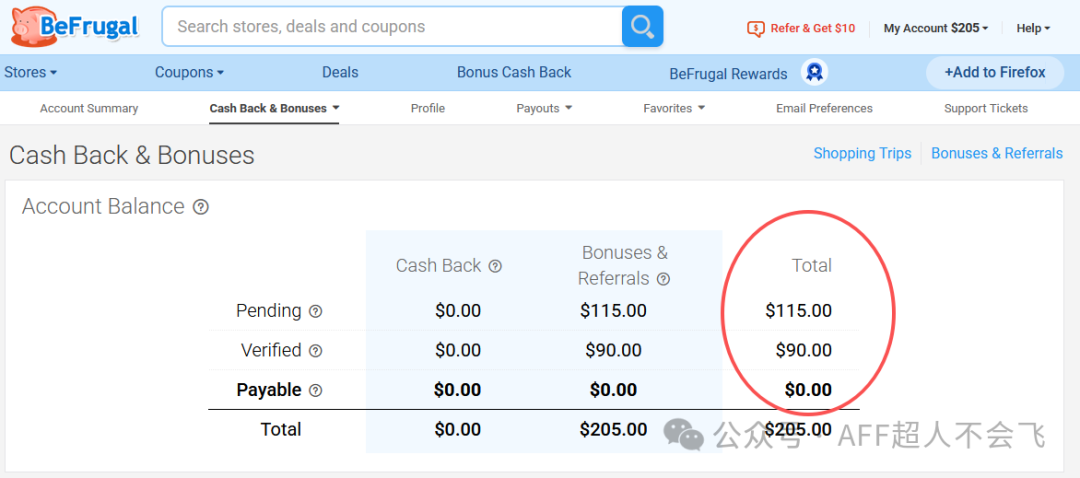Viewport: 1080px width, 478px height.
Task: Expand the Cash Back & Bonuses tab dropdown
Action: tap(274, 108)
